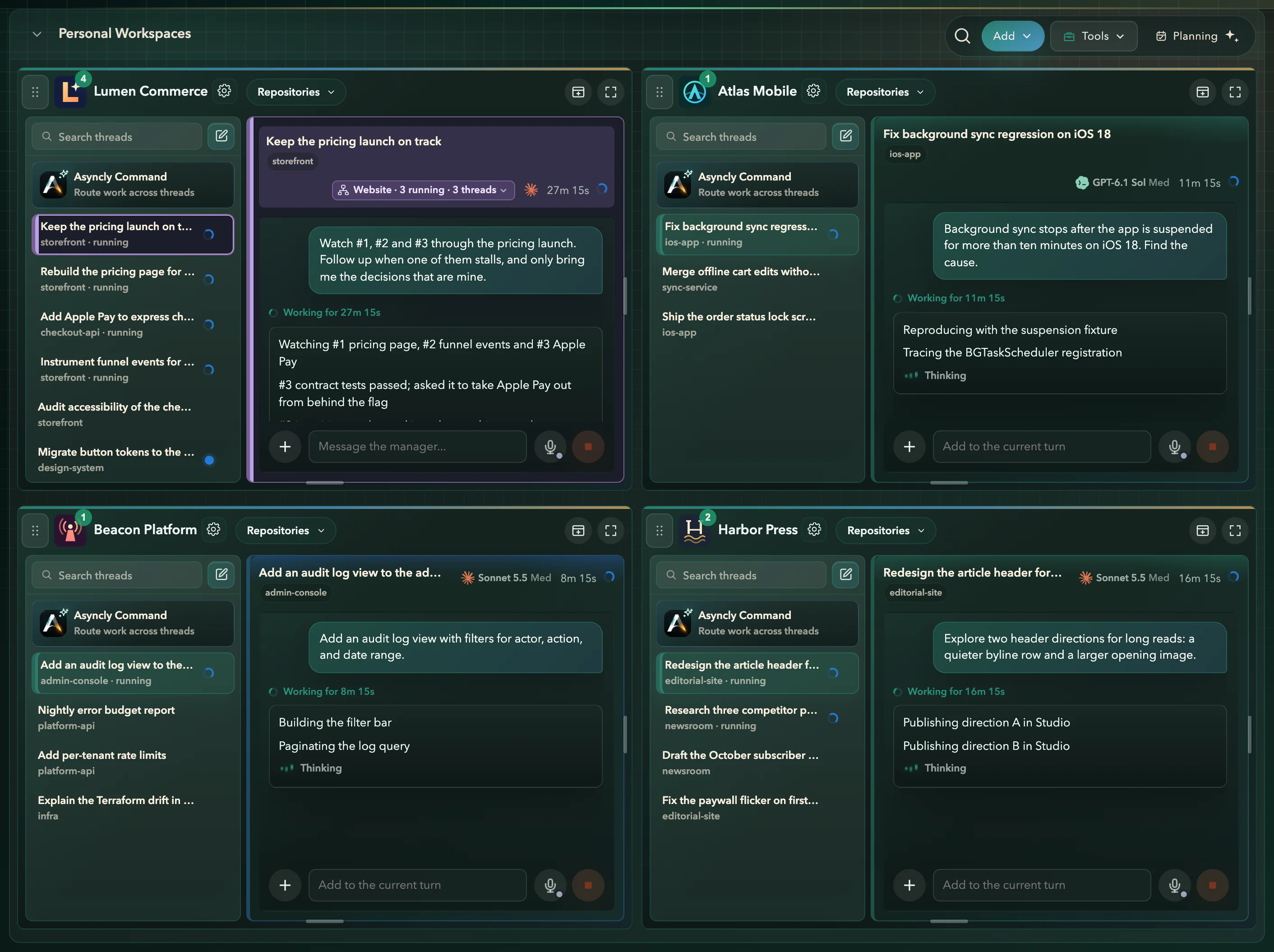This screenshot has width=1274, height=952.
Task: Select thread Merge offline cart edits
Action: coord(757,279)
